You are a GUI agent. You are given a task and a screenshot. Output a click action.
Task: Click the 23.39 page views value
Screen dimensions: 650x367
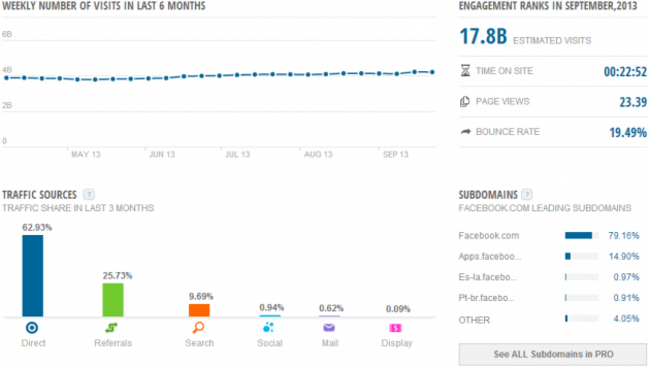point(633,102)
